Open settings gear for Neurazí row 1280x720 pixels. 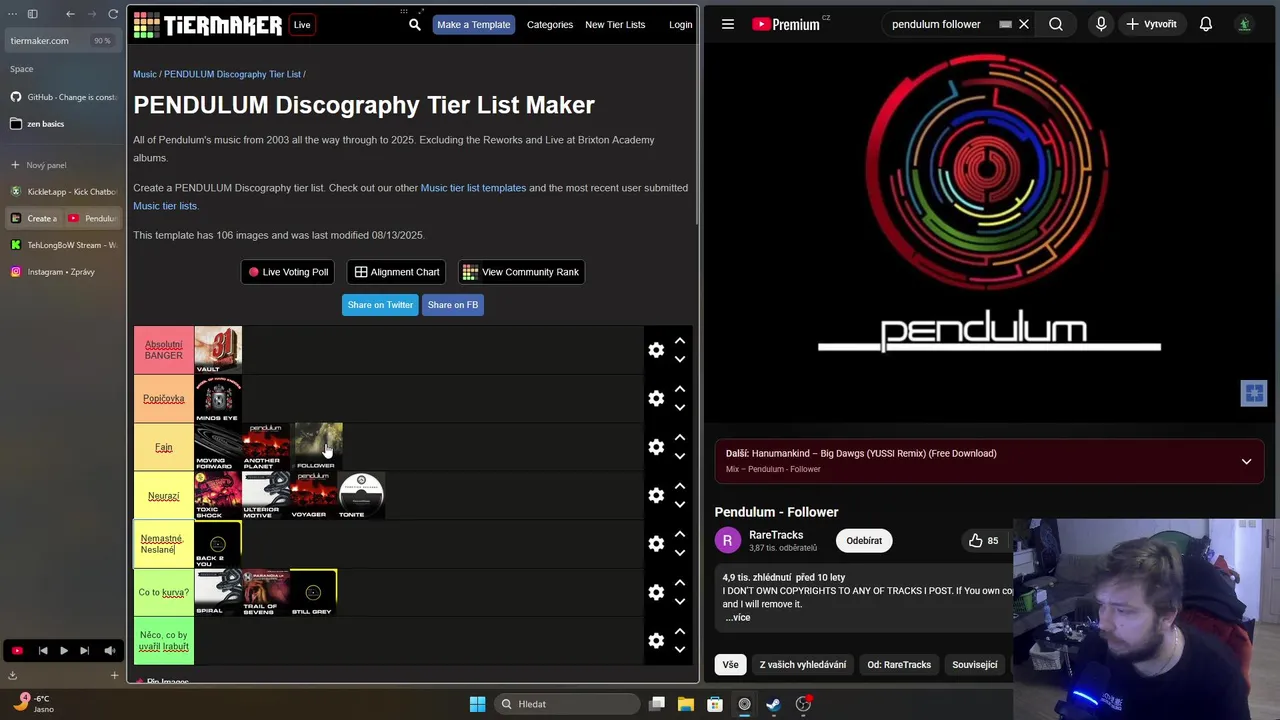[656, 495]
